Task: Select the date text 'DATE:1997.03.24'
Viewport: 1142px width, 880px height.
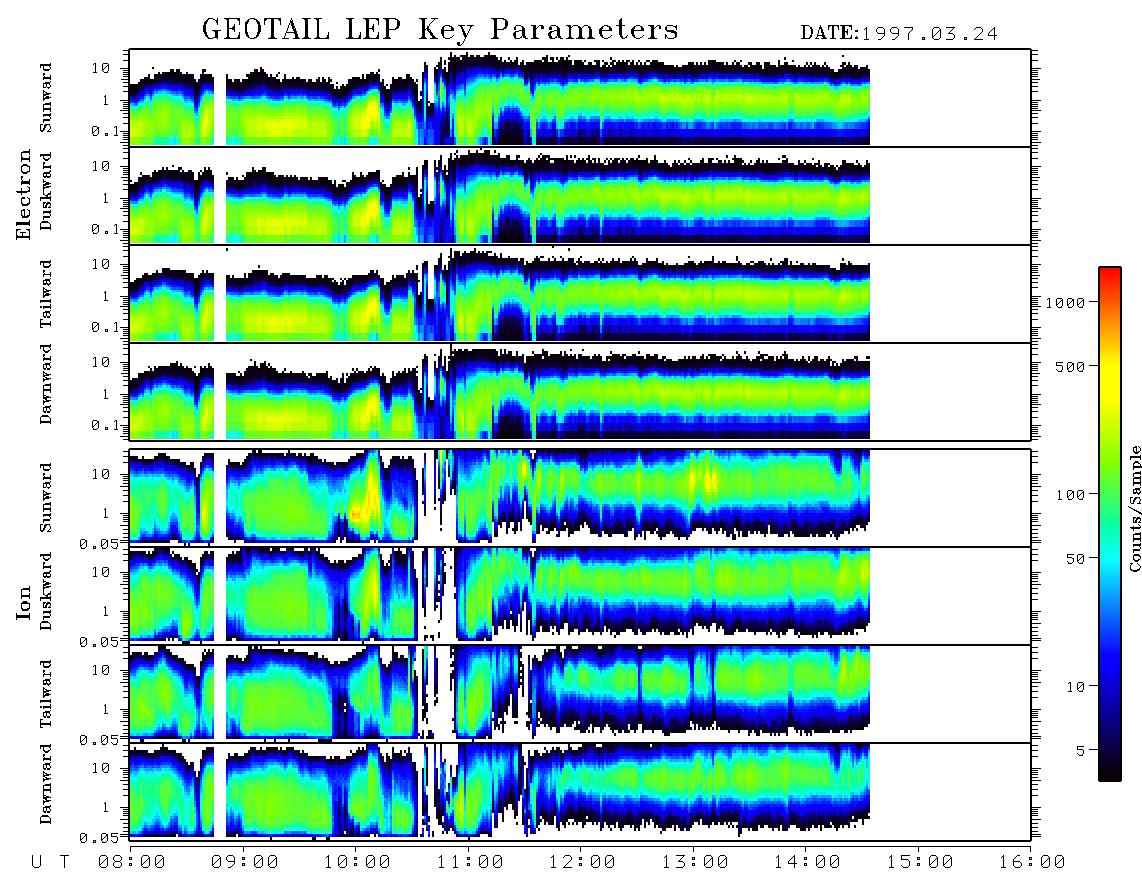Action: 899,34
